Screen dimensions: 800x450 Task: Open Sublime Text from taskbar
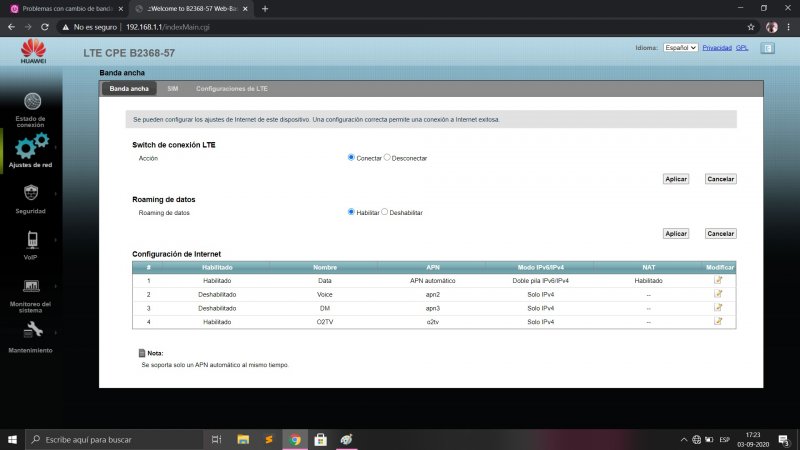pos(269,439)
